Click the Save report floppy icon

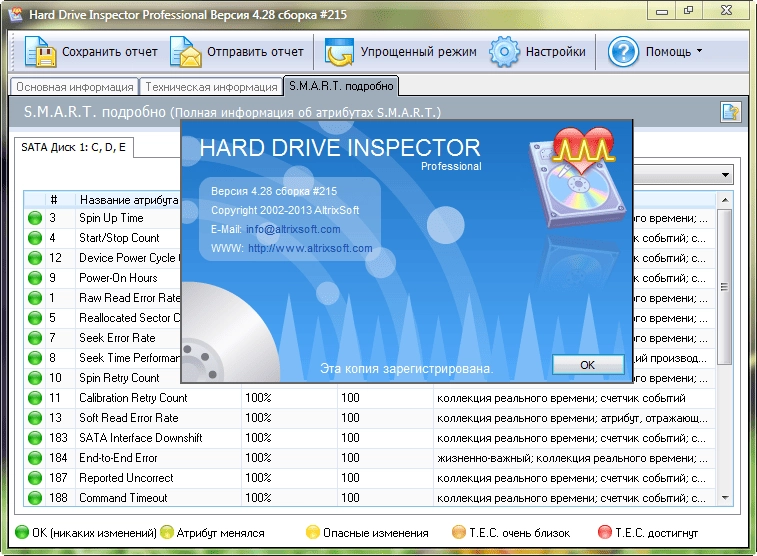40,51
